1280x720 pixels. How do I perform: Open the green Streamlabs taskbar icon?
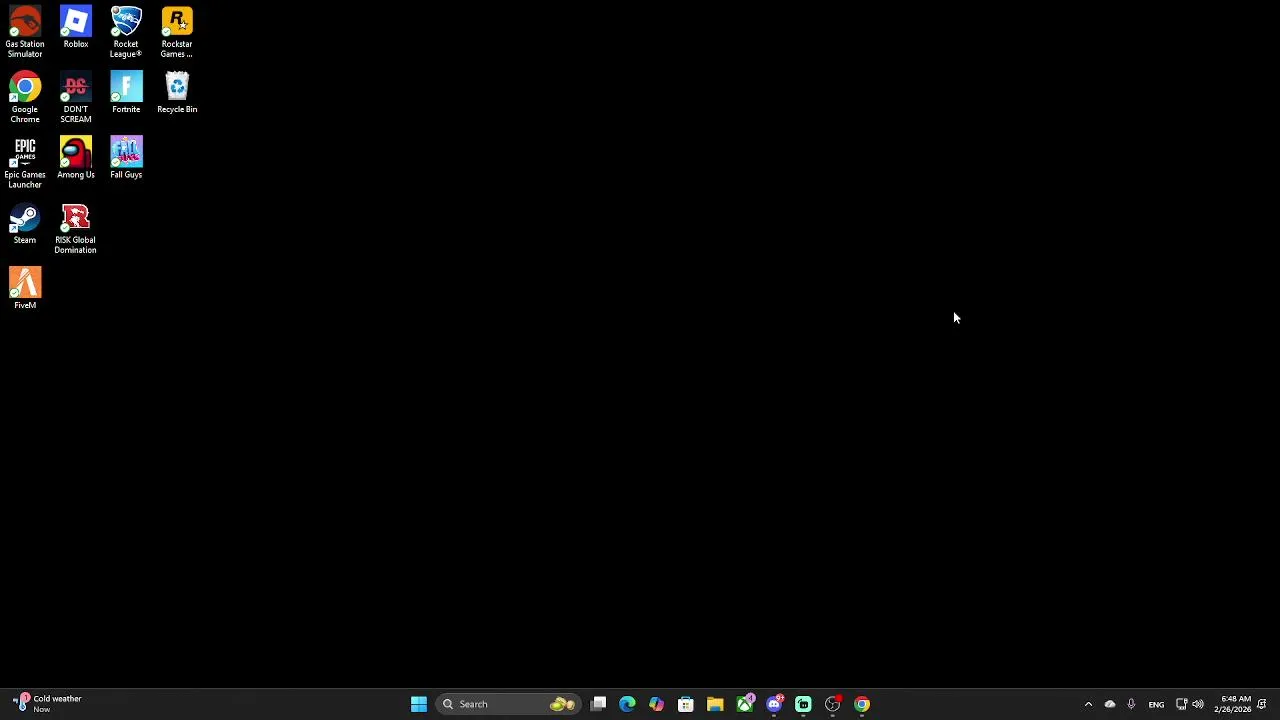point(803,704)
